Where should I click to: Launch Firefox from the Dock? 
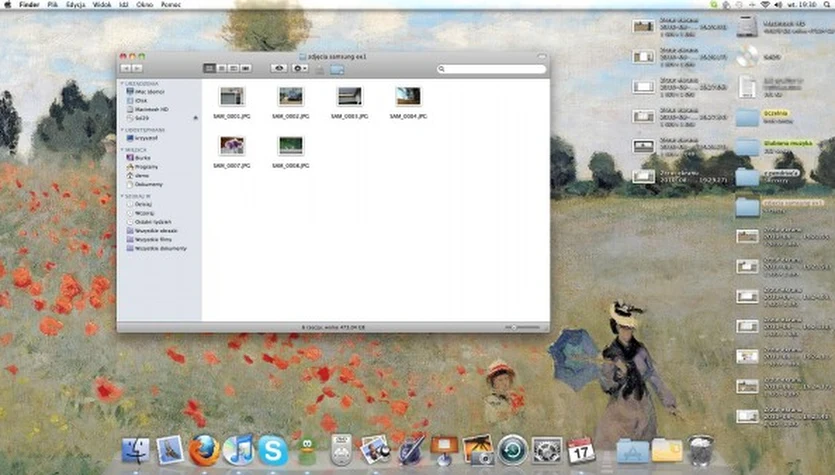(204, 450)
